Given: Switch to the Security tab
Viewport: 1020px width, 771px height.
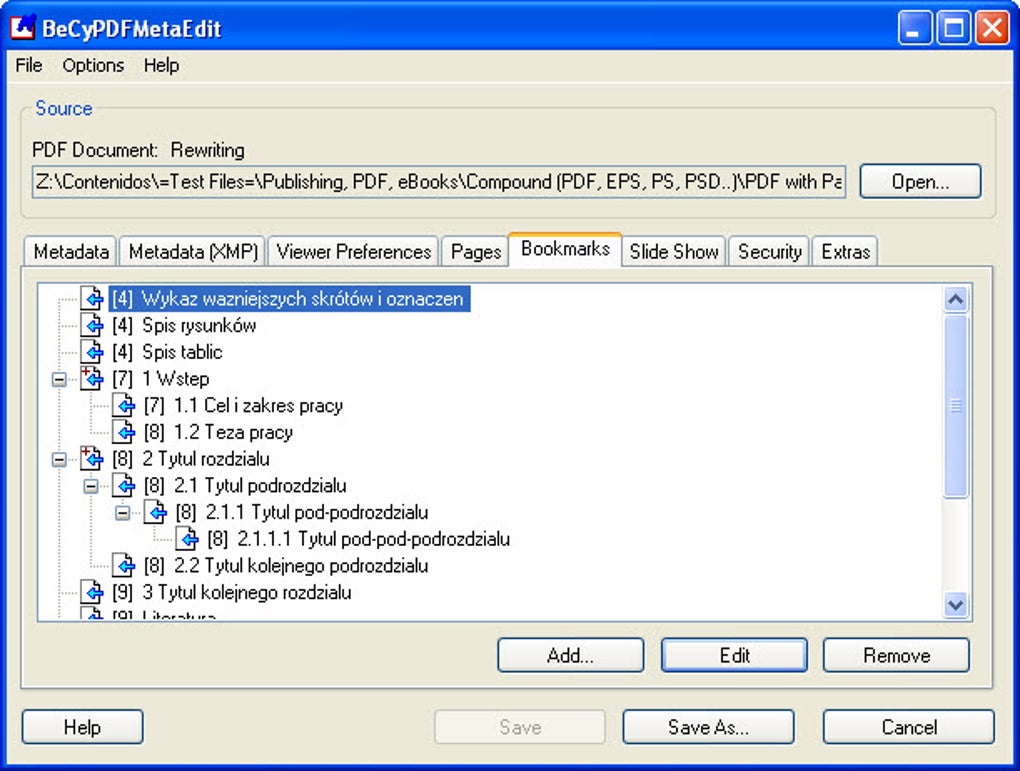Looking at the screenshot, I should tap(769, 252).
